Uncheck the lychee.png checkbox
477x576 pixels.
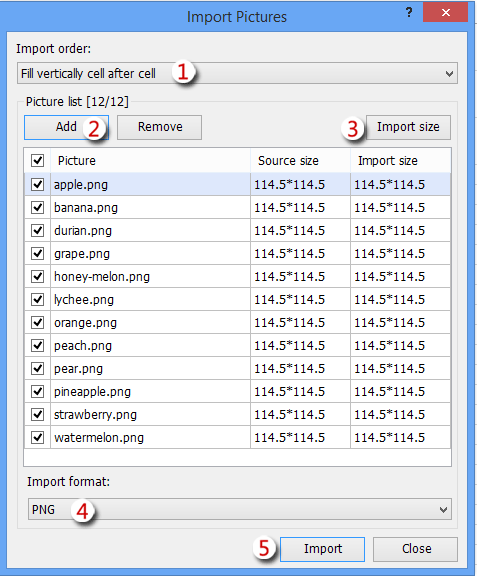click(x=37, y=299)
